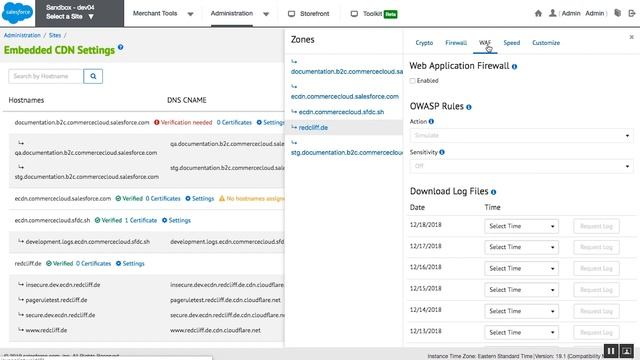Enable the Web Application Firewall checkbox
640x360 pixels.
[413, 81]
